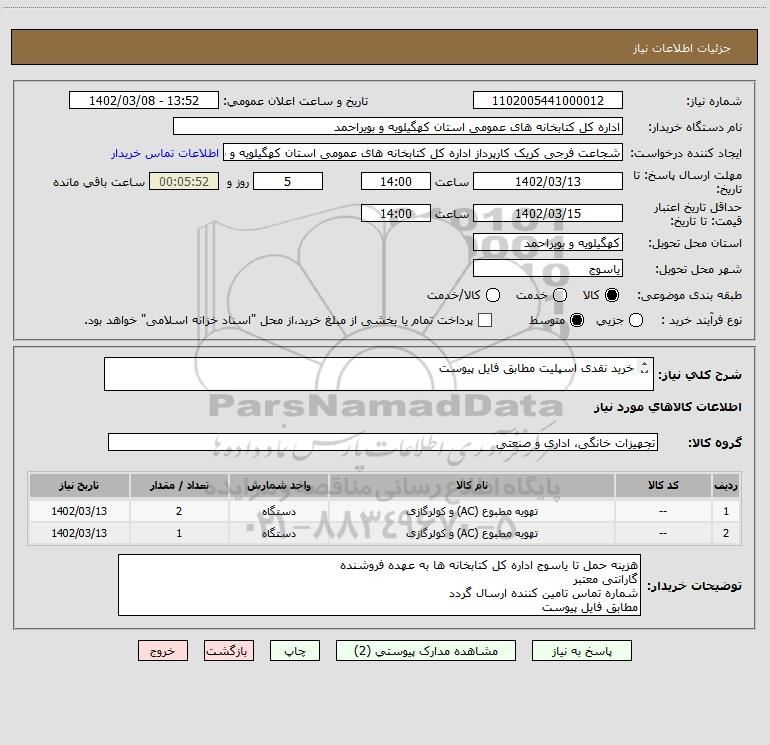Select the کالا radio button
The image size is (770, 745).
pos(612,295)
